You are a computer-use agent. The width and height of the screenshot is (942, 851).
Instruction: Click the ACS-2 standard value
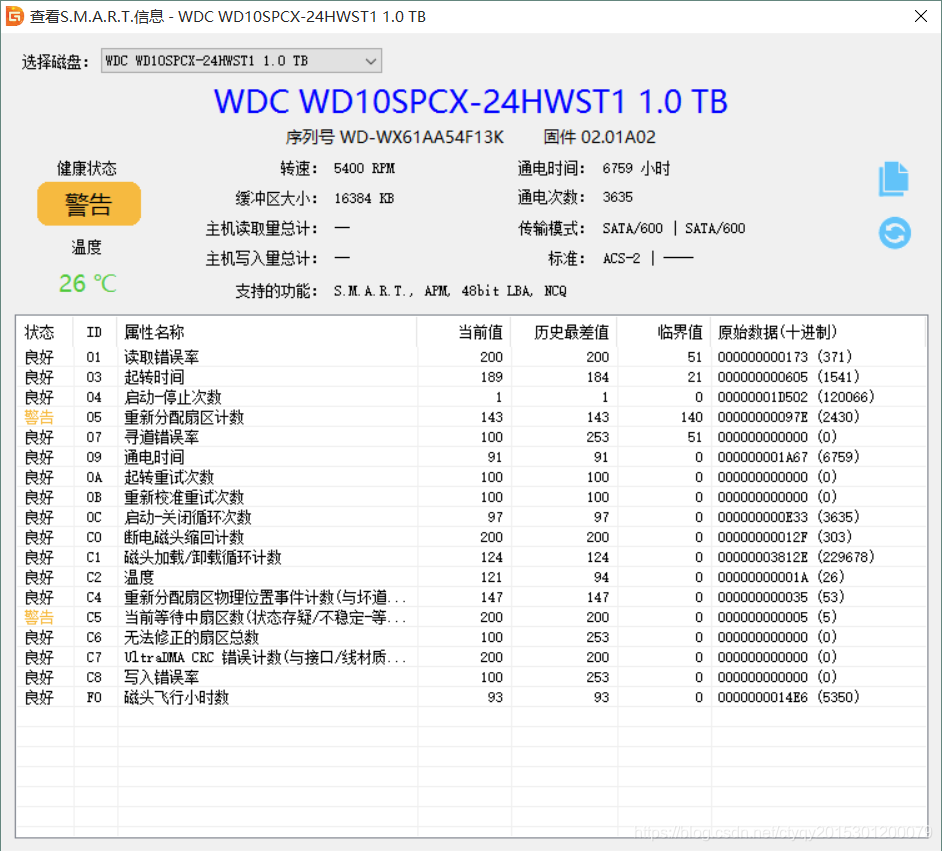[622, 258]
